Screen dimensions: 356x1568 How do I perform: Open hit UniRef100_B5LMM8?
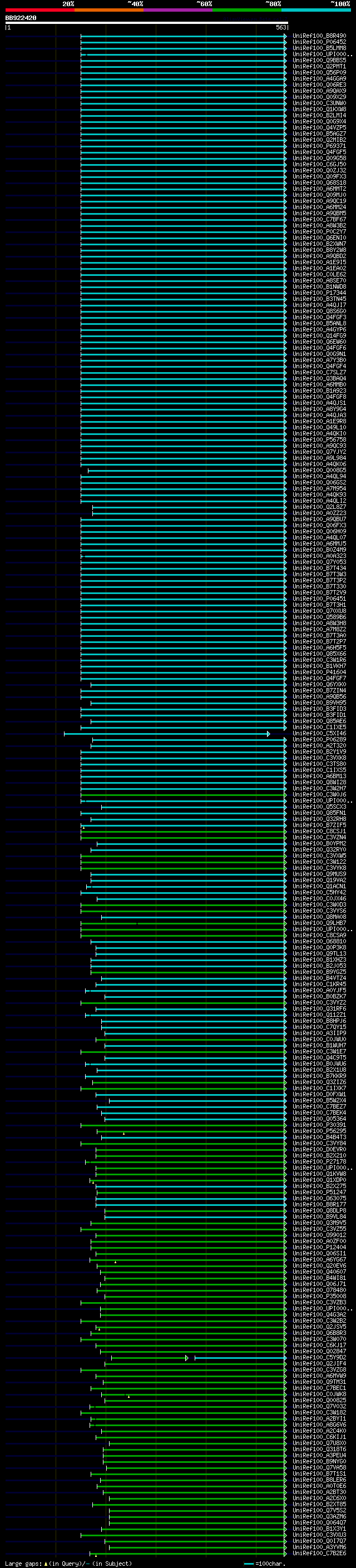pyautogui.click(x=319, y=48)
